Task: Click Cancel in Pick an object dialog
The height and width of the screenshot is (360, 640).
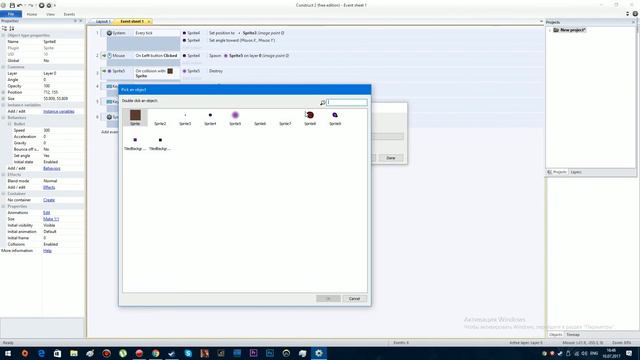Action: click(x=354, y=299)
